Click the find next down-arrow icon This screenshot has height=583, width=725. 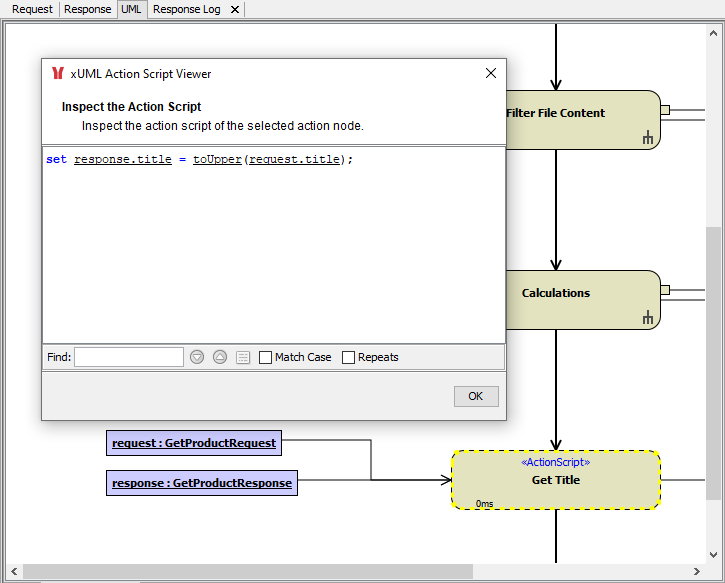[197, 357]
